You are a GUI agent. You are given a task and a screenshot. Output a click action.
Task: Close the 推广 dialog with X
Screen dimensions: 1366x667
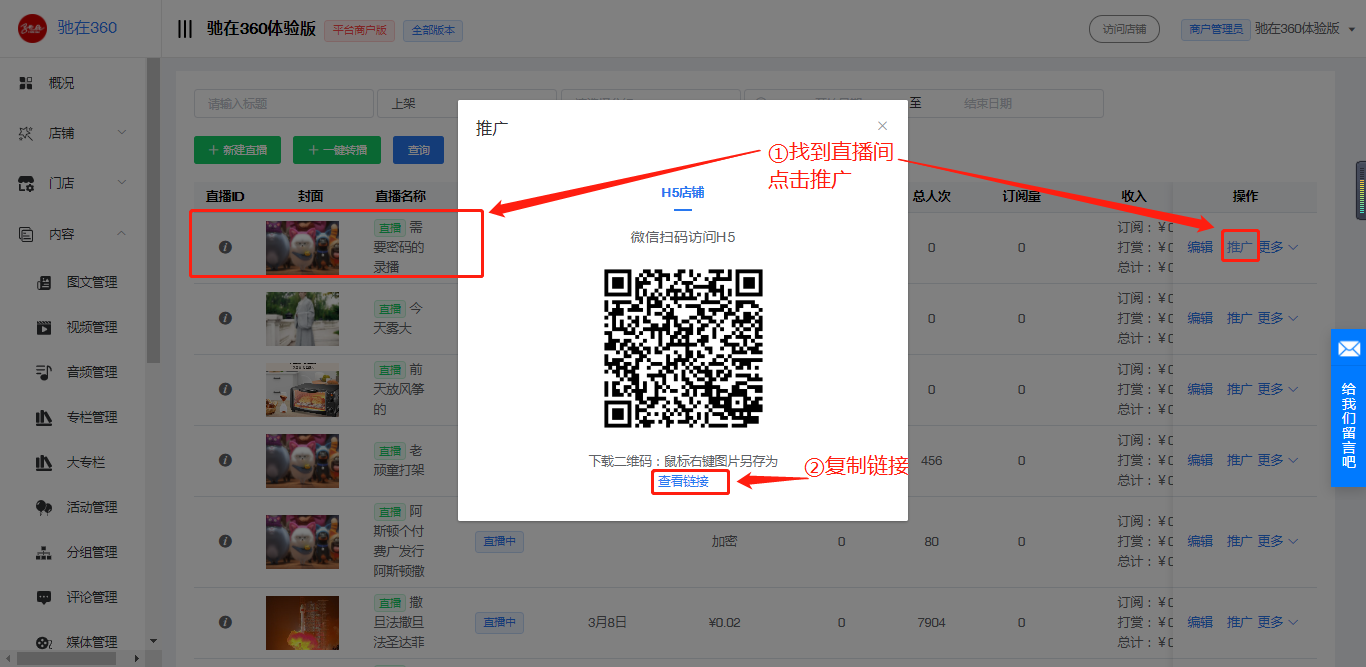coord(882,126)
